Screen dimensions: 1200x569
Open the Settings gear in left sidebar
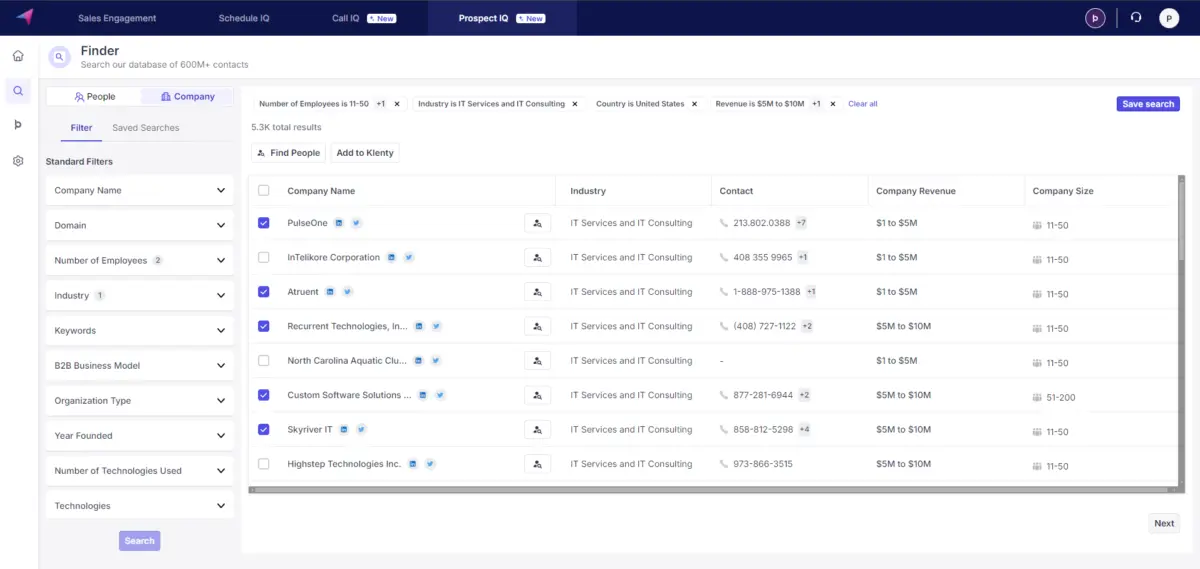pos(18,160)
